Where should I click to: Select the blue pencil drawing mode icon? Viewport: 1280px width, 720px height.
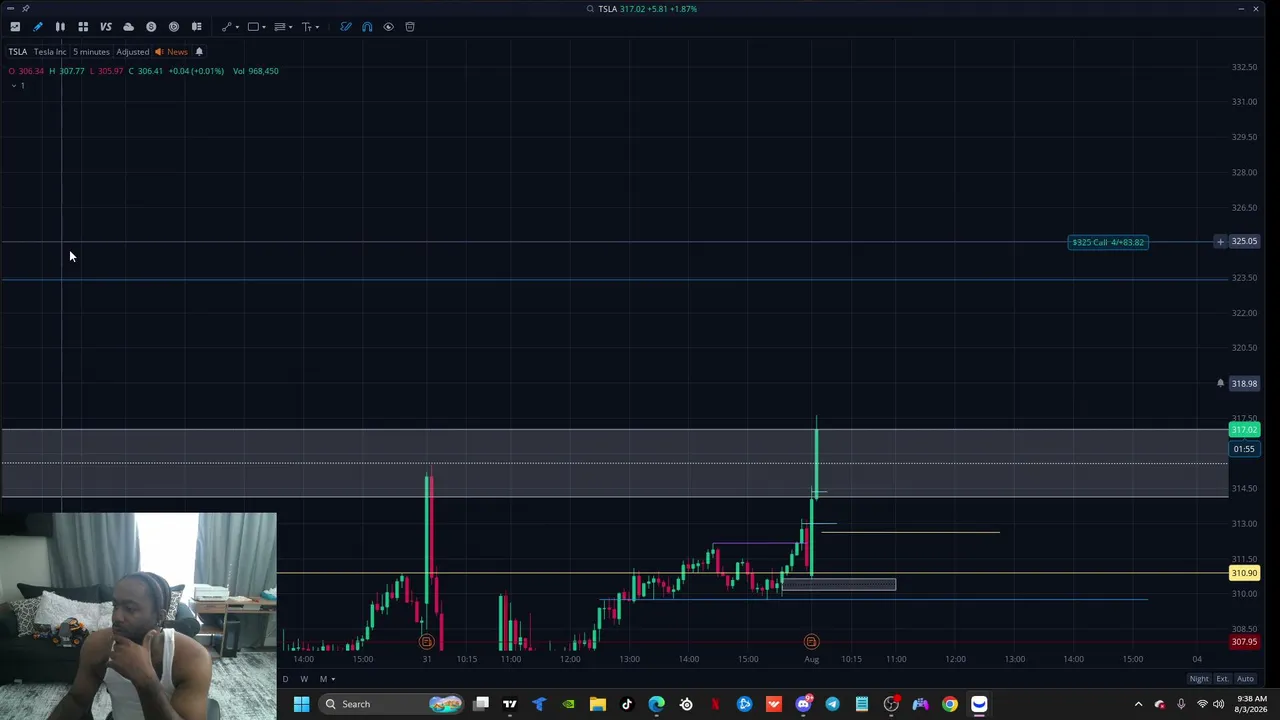click(38, 27)
